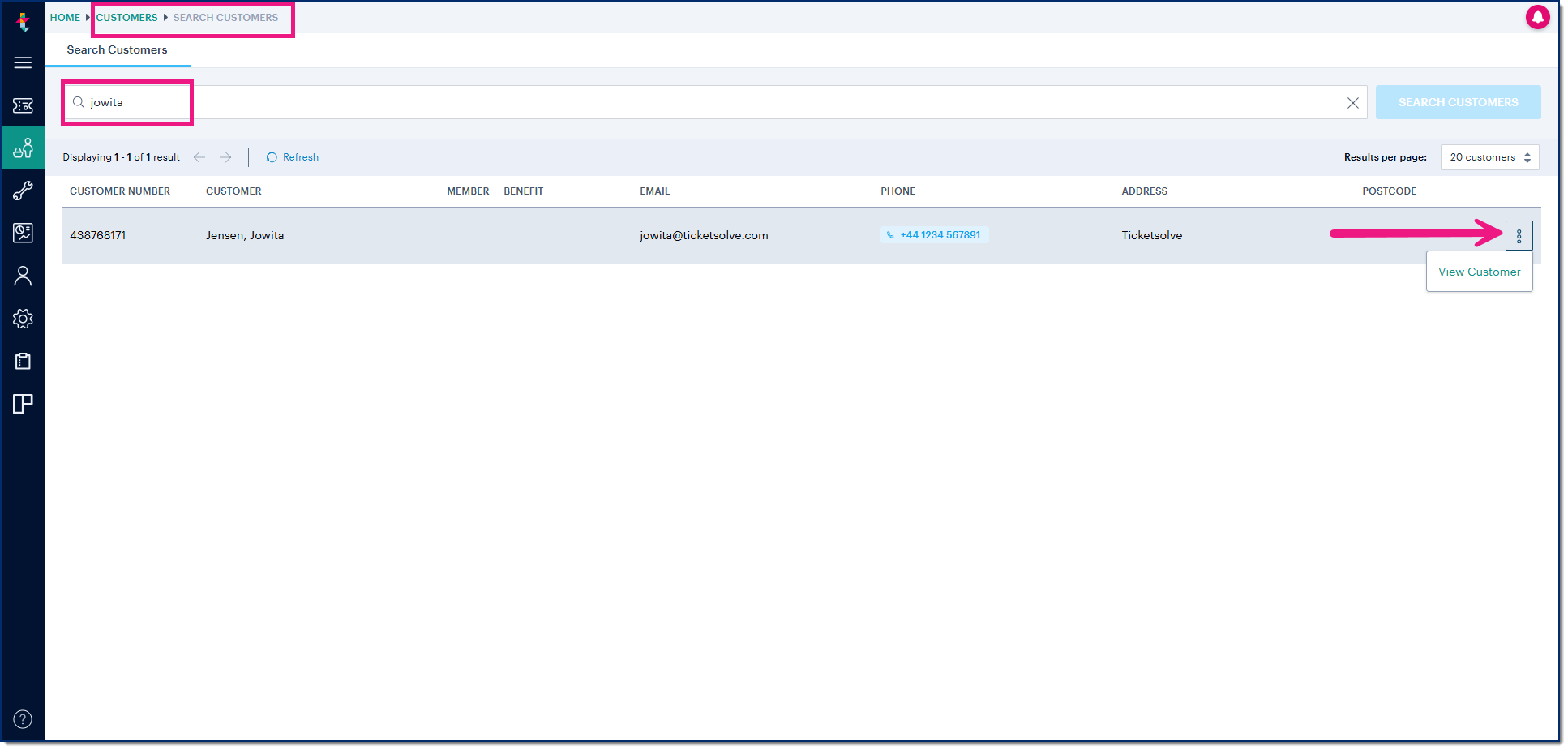Open the hamburger menu in sidebar

click(x=23, y=63)
